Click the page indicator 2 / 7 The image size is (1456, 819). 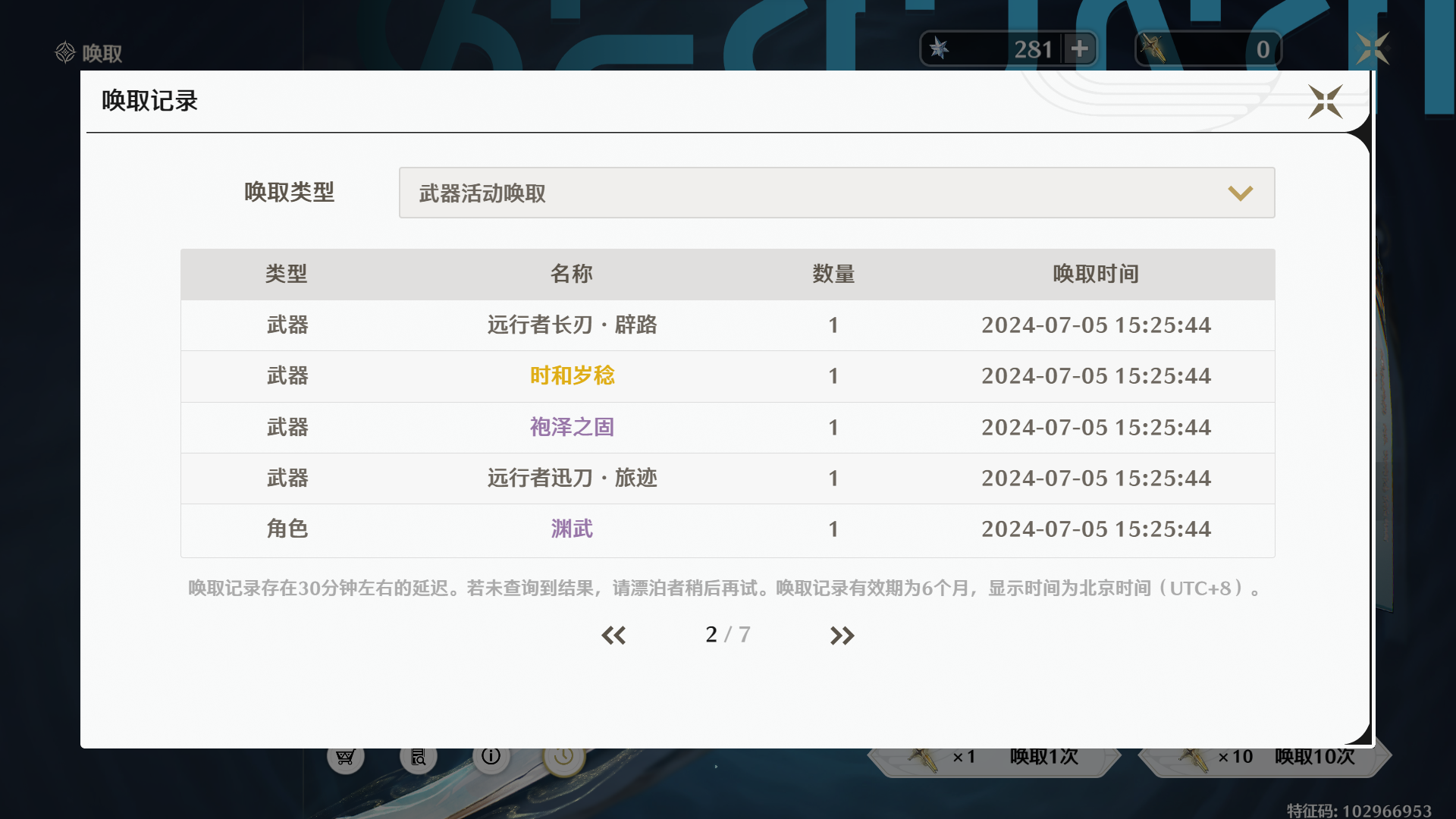pyautogui.click(x=727, y=635)
